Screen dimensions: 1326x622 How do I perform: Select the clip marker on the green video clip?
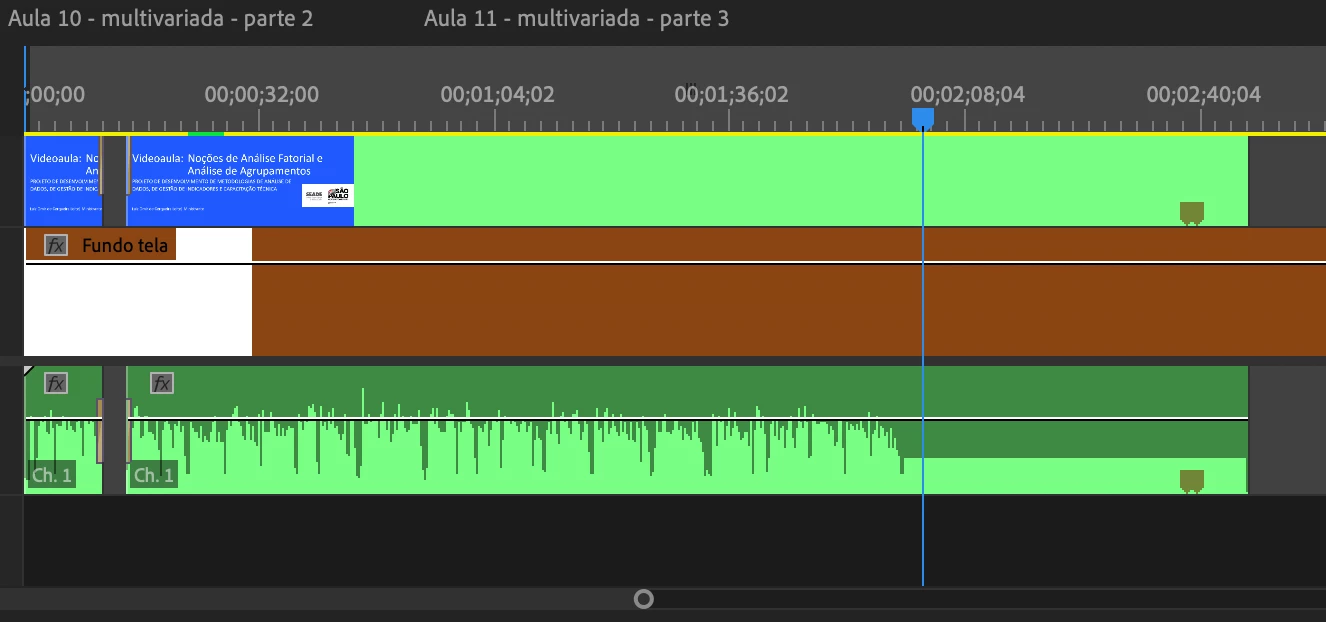click(x=1191, y=213)
